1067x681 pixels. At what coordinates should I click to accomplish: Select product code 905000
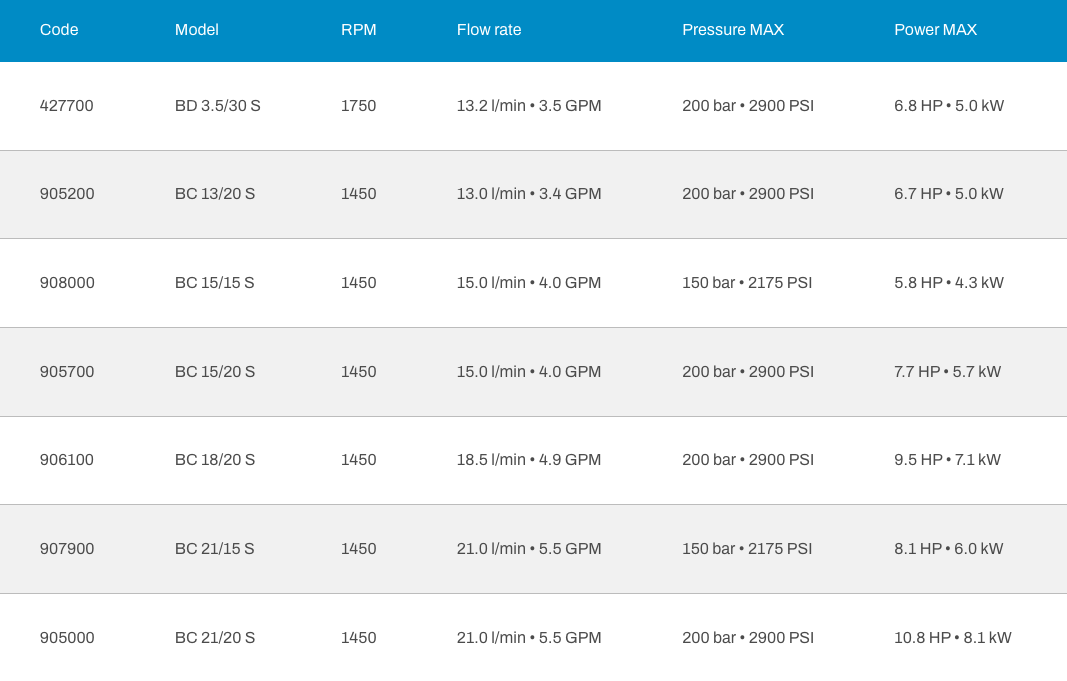point(67,638)
